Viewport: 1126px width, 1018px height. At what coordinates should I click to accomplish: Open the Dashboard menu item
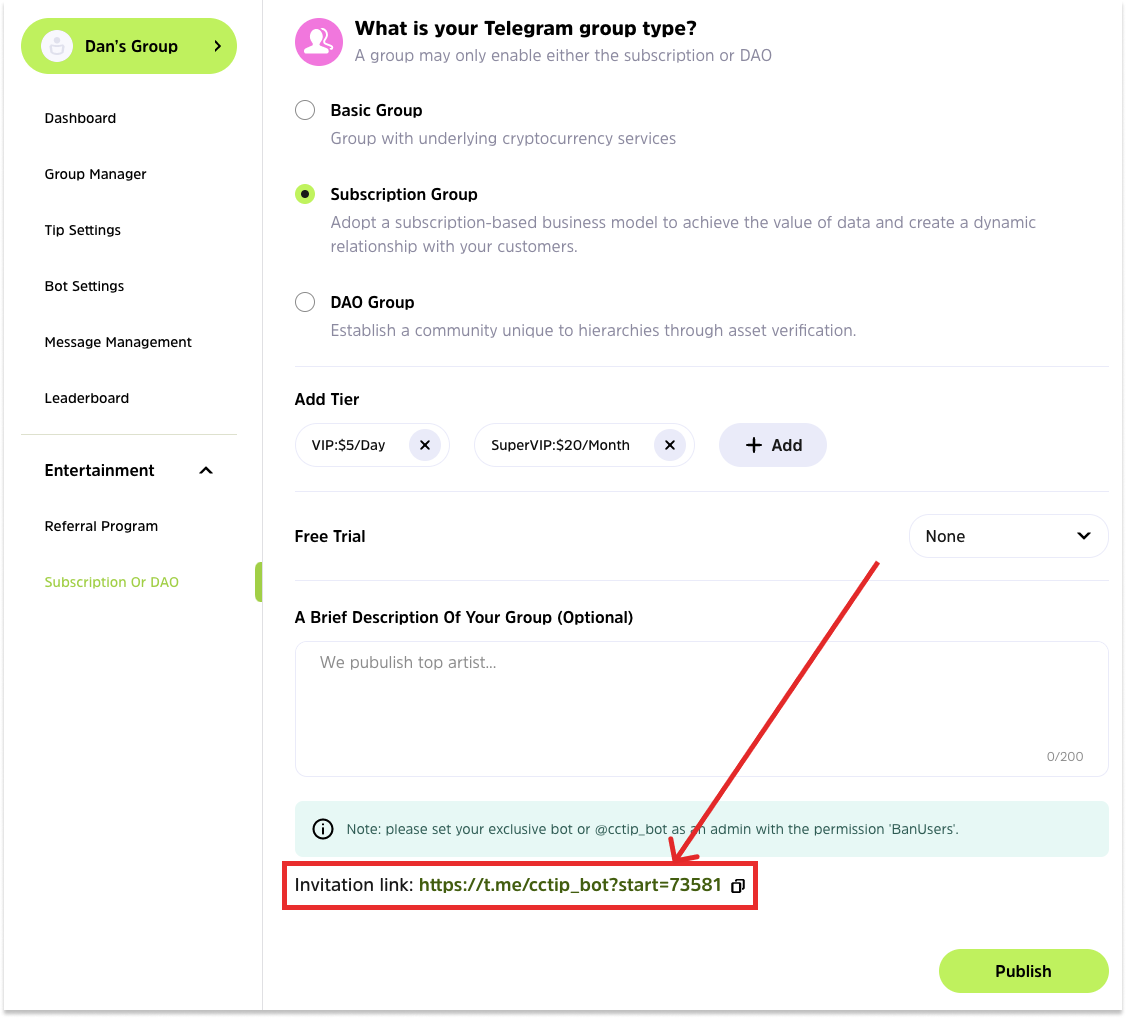click(x=80, y=118)
